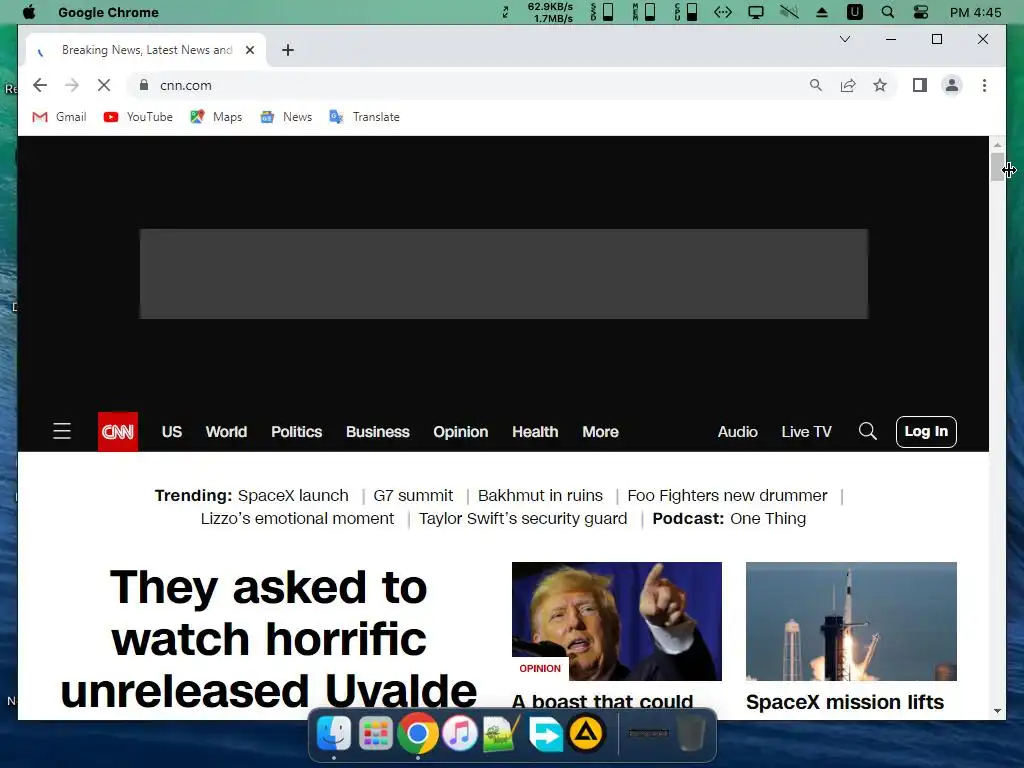This screenshot has height=768, width=1024.
Task: Go to the Health section
Action: [535, 432]
